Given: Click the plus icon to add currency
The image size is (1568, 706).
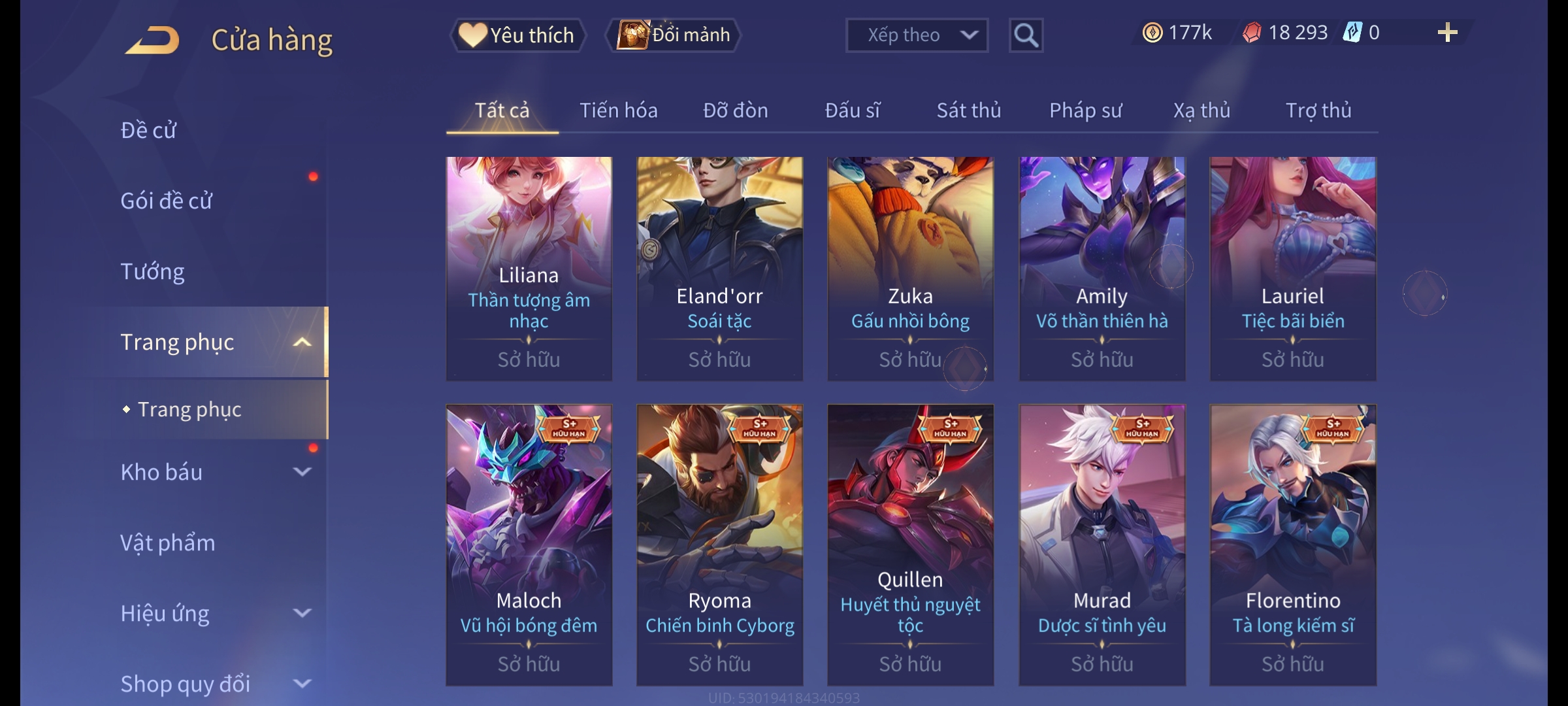Looking at the screenshot, I should (1447, 33).
